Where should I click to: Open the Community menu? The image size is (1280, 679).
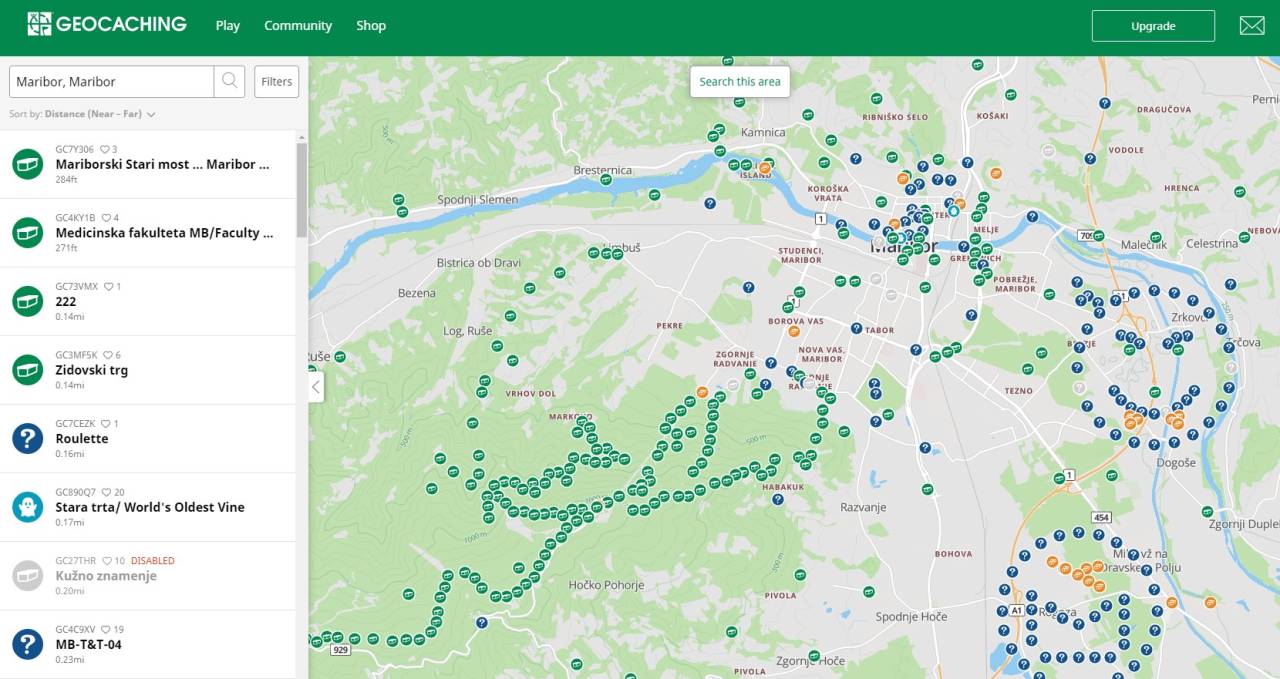(298, 26)
